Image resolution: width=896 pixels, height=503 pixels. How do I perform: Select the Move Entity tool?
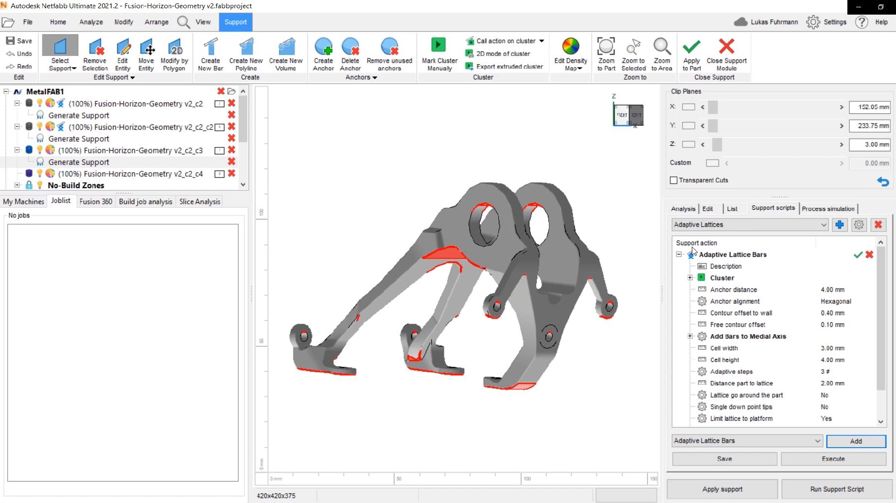pyautogui.click(x=146, y=53)
